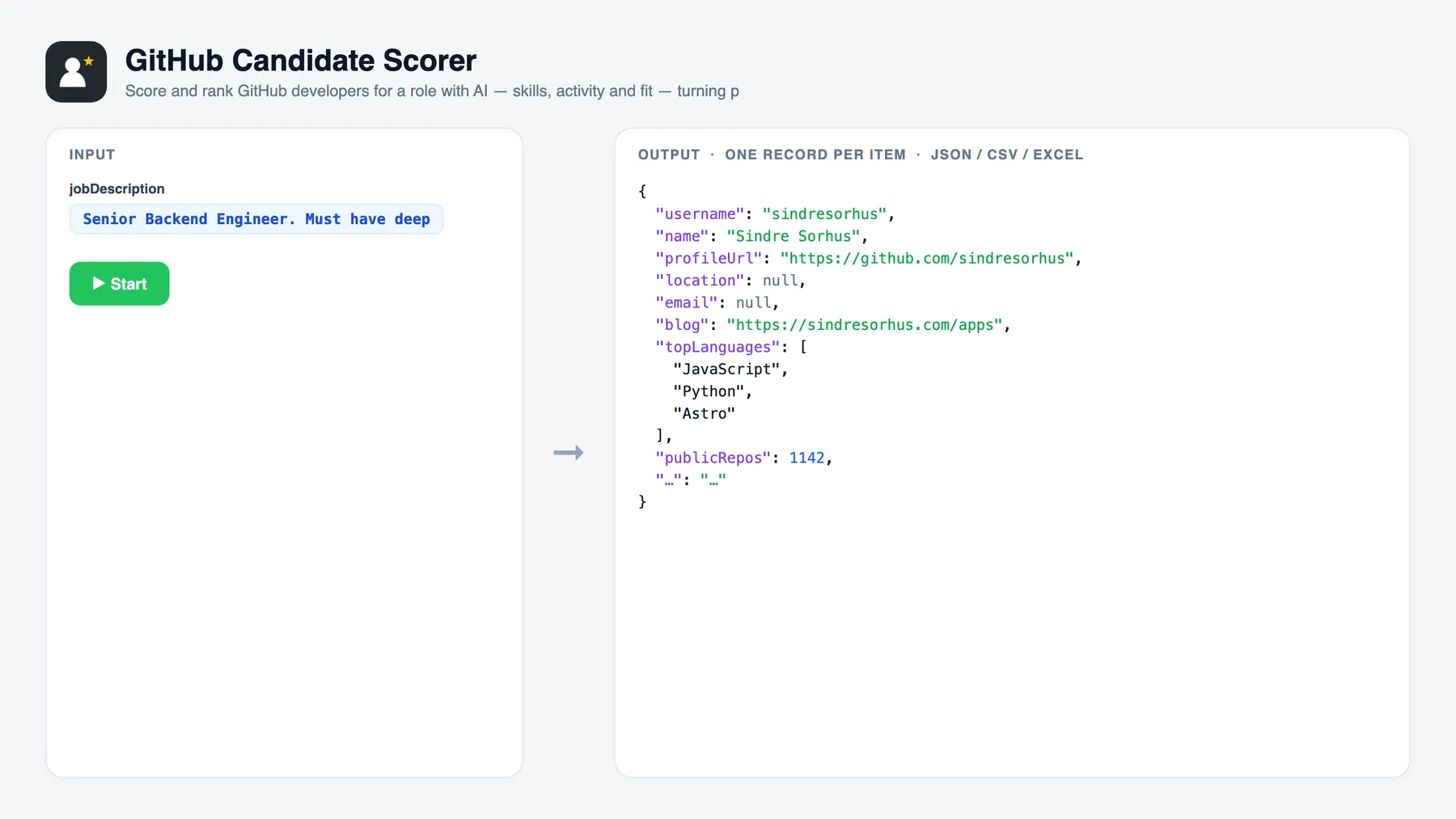Click the sindresorhus.com/apps blog URL
Viewport: 1456px width, 819px height.
(865, 325)
